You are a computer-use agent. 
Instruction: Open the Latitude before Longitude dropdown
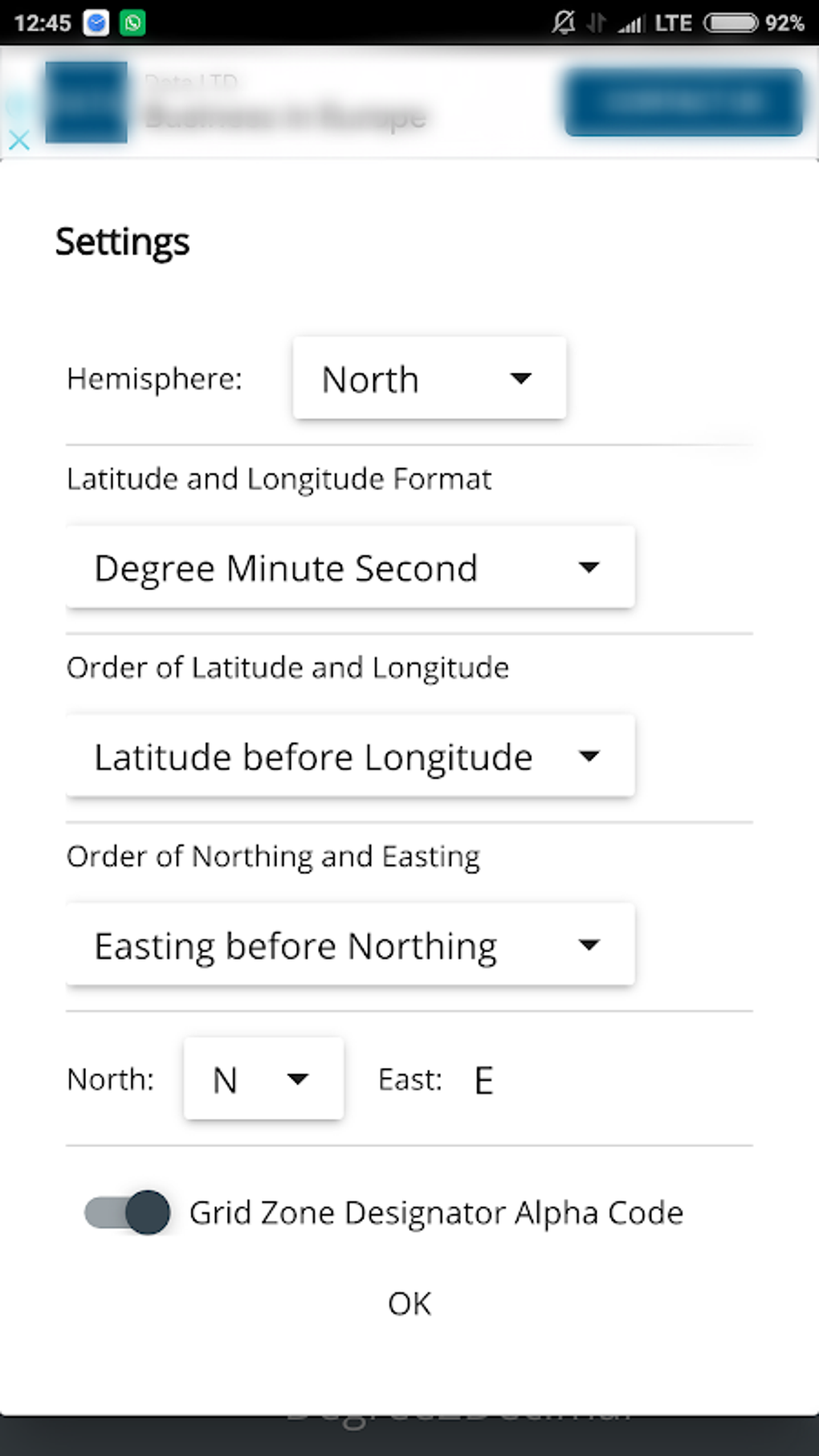350,756
